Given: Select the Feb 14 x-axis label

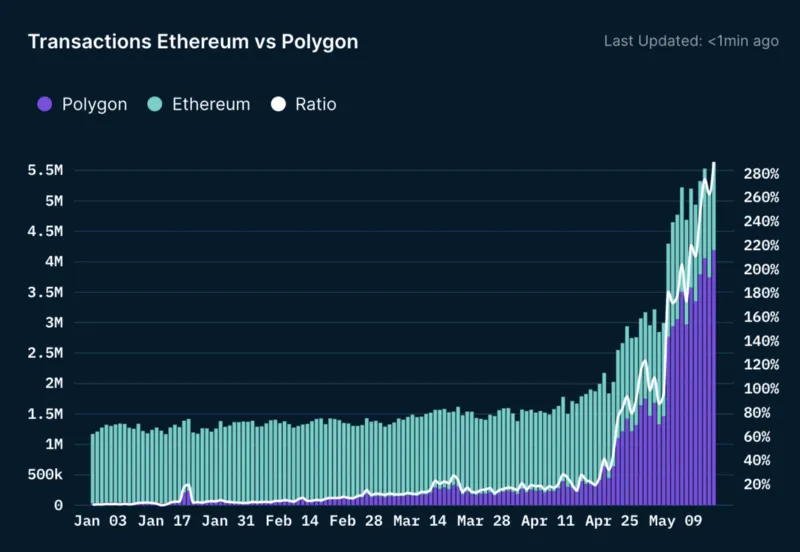Looking at the screenshot, I should click(x=292, y=521).
